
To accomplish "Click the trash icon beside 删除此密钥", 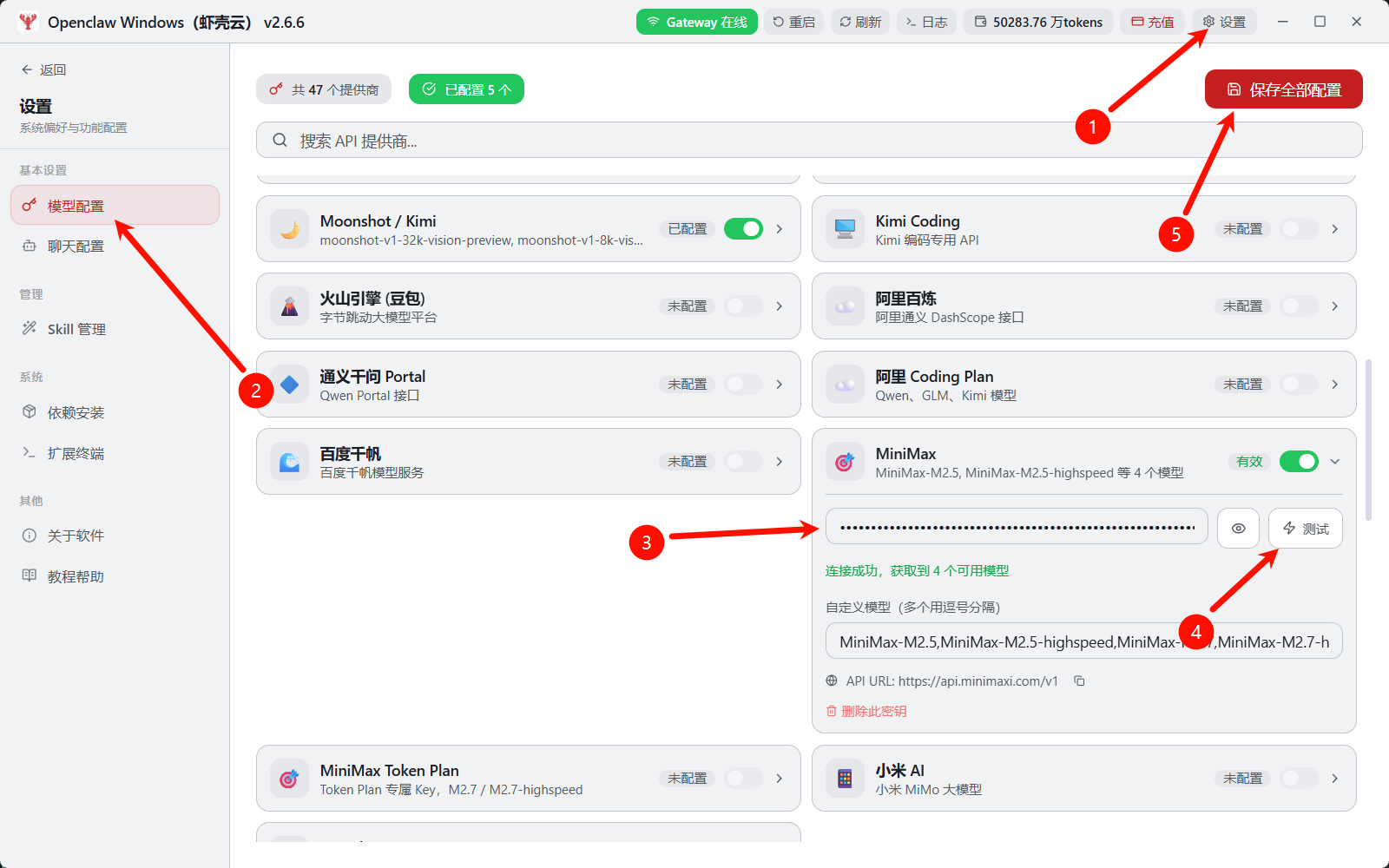I will coord(832,711).
